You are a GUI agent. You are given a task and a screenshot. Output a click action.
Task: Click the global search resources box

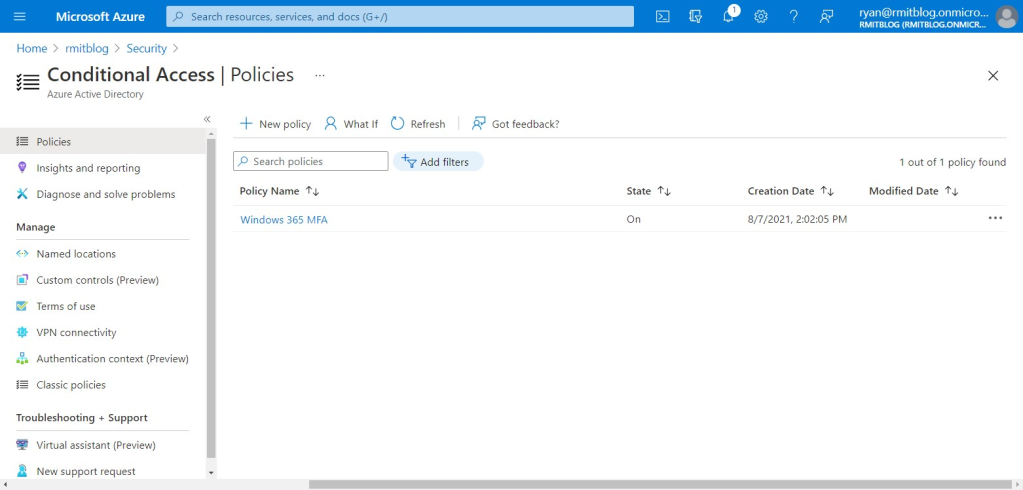(400, 16)
